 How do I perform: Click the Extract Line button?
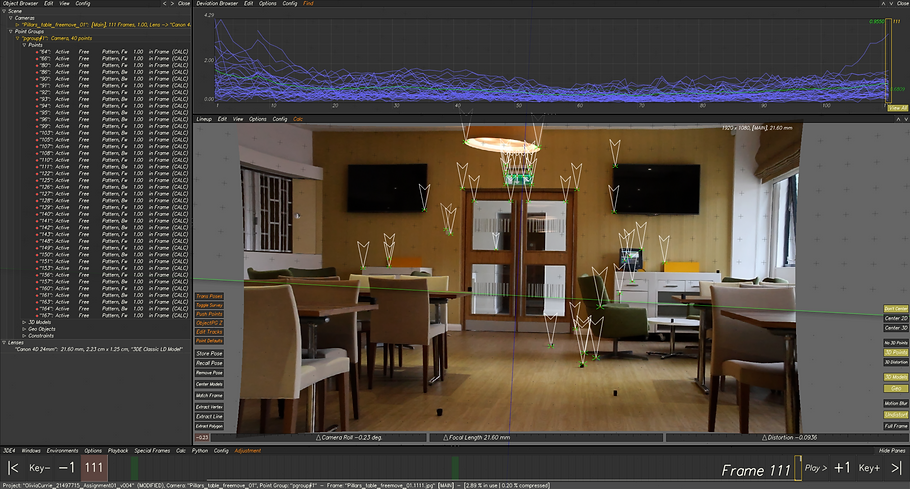tap(210, 416)
